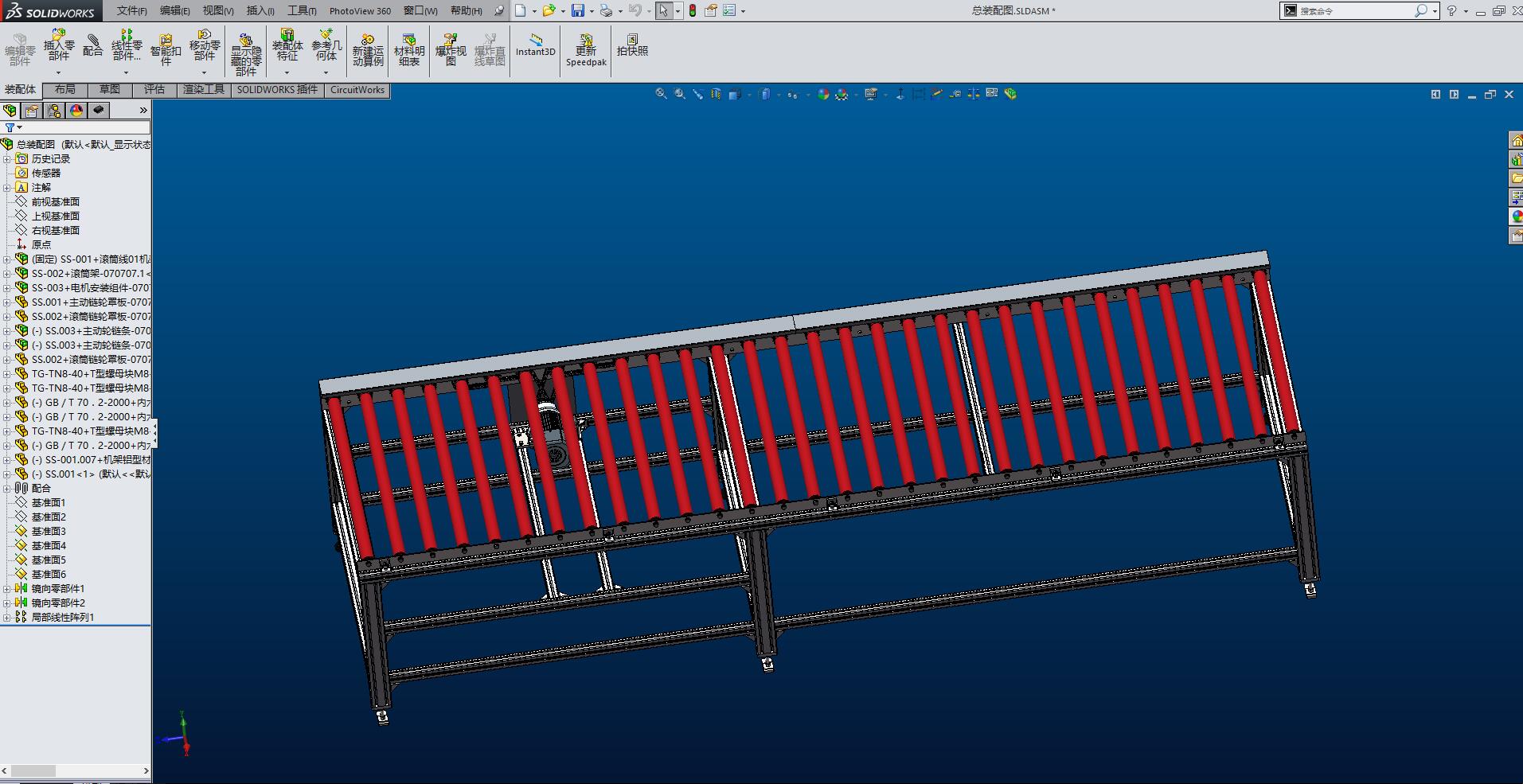
Task: Expand the 局部线性阵列1 tree node
Action: [7, 618]
